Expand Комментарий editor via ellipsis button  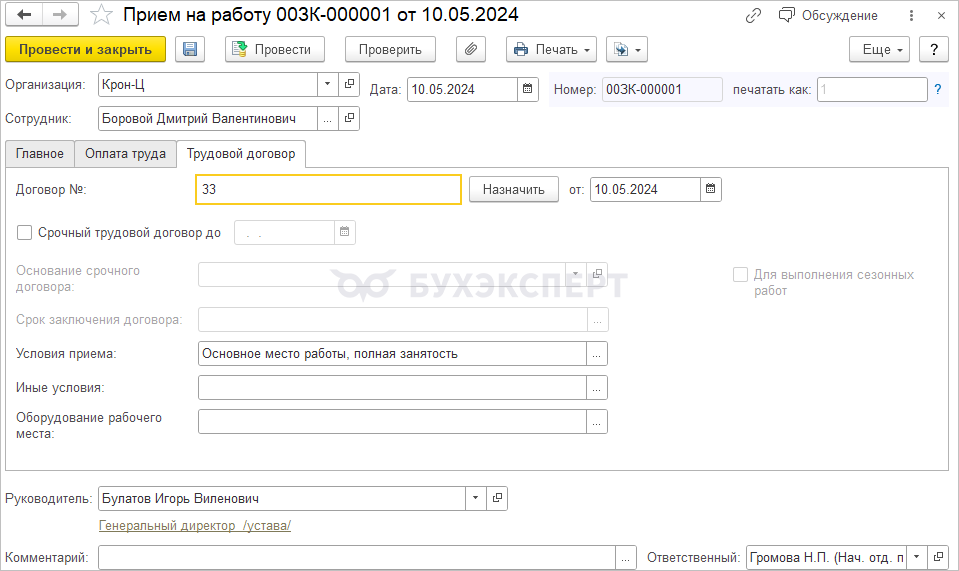[626, 558]
